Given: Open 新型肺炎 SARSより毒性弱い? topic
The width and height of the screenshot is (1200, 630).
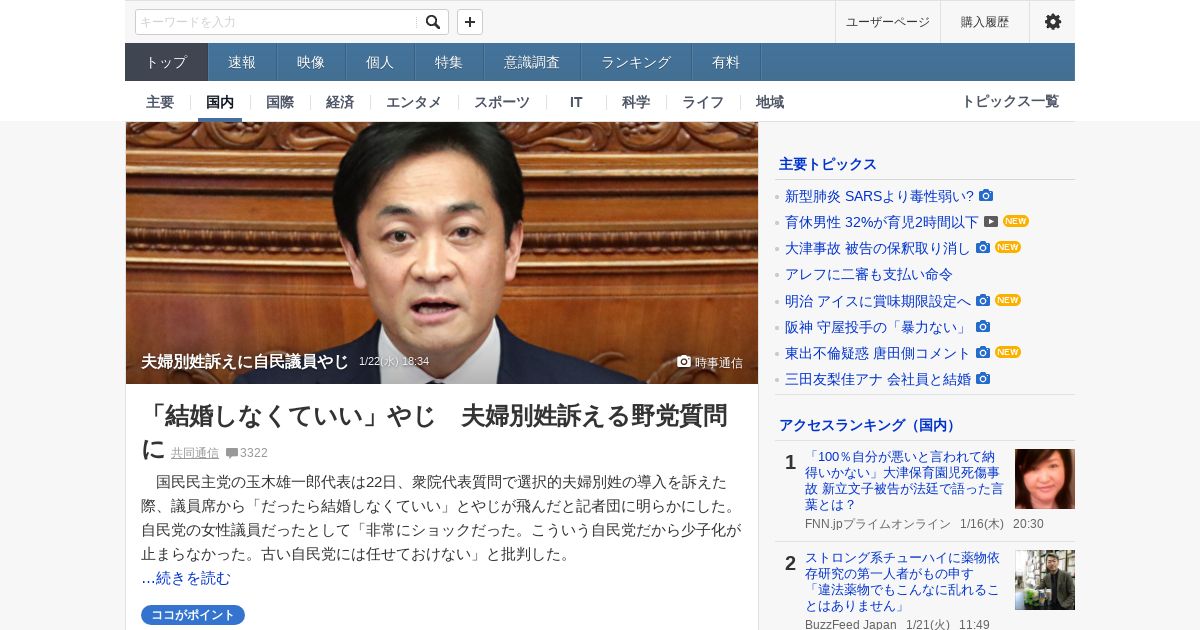Looking at the screenshot, I should point(879,196).
